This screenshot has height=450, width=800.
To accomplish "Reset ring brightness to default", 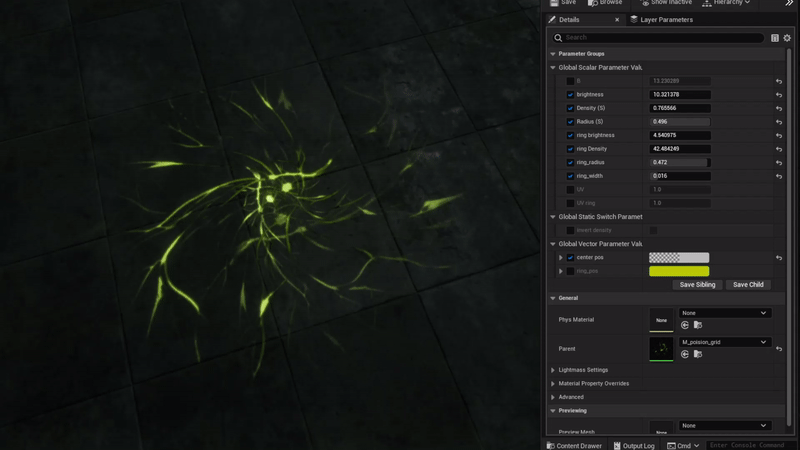I will [x=779, y=136].
